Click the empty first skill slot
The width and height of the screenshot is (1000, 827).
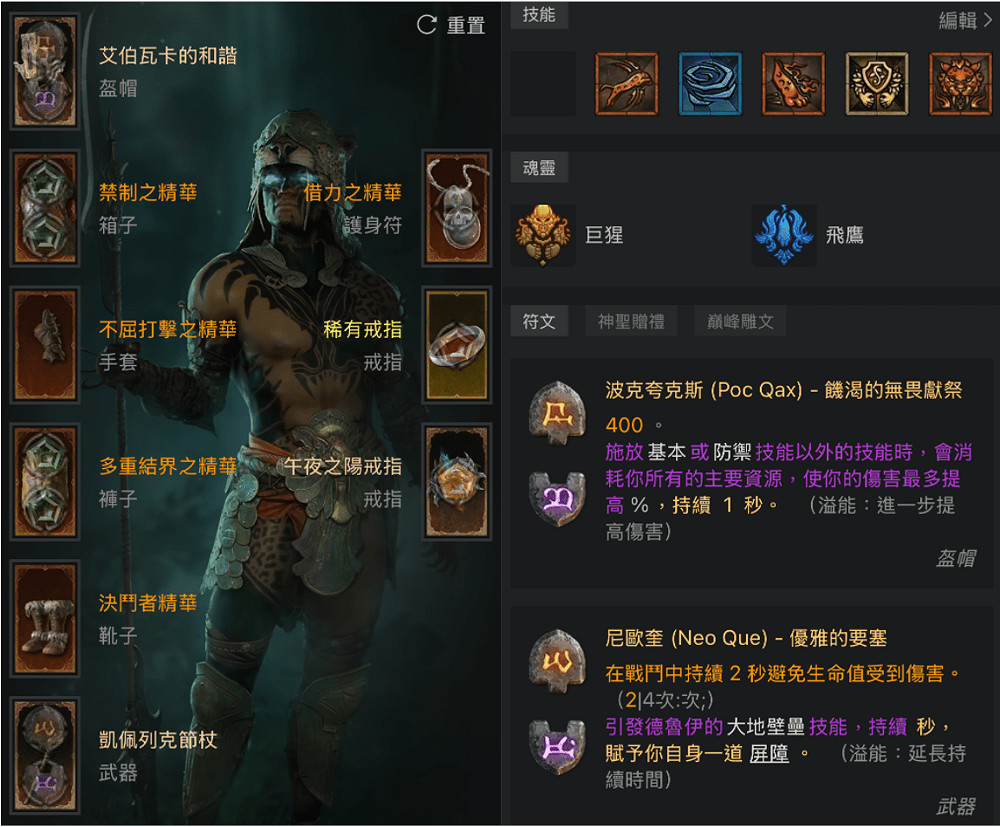point(543,84)
